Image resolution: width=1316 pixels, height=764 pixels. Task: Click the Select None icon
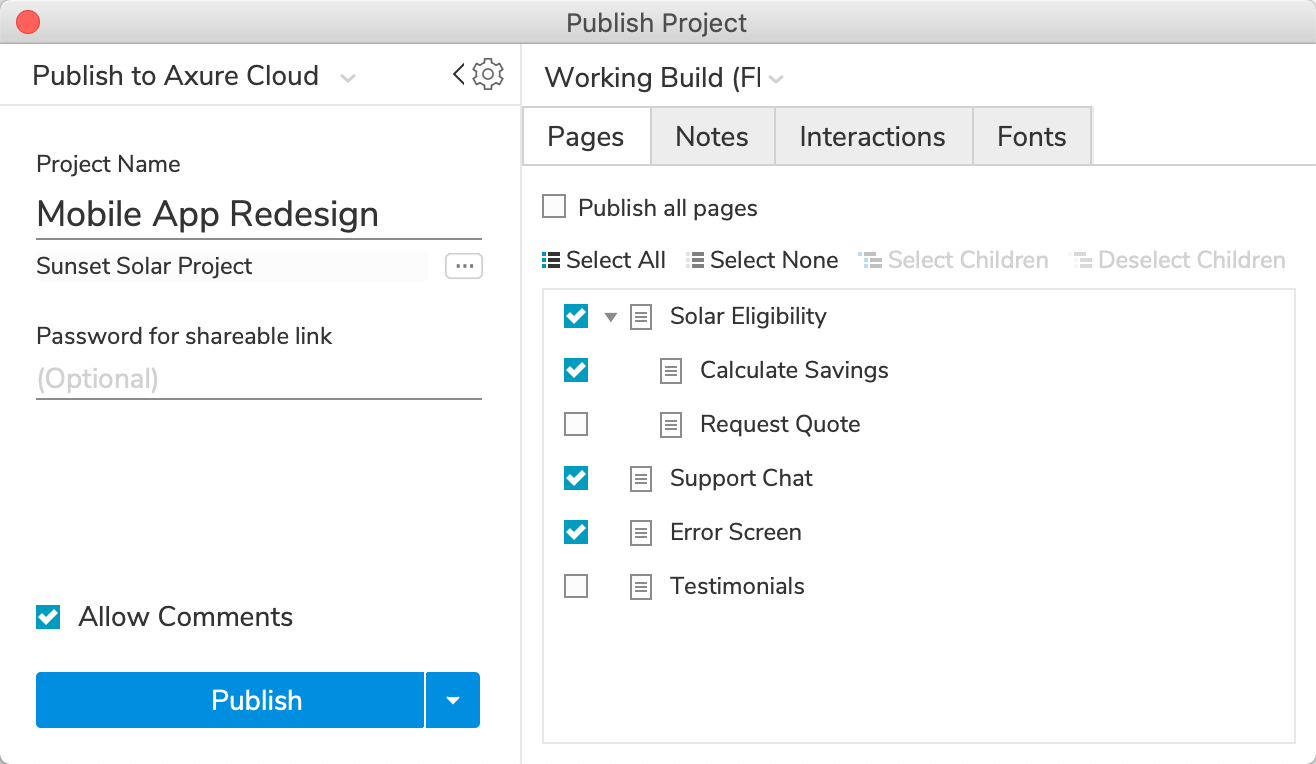[695, 260]
